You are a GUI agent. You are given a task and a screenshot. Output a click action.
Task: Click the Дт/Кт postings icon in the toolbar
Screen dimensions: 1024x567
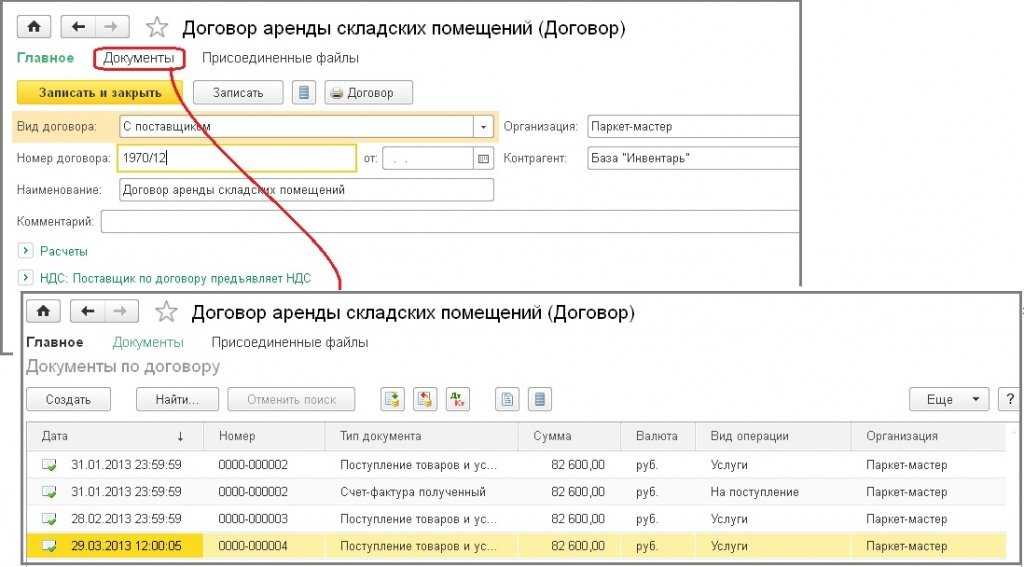[x=458, y=399]
